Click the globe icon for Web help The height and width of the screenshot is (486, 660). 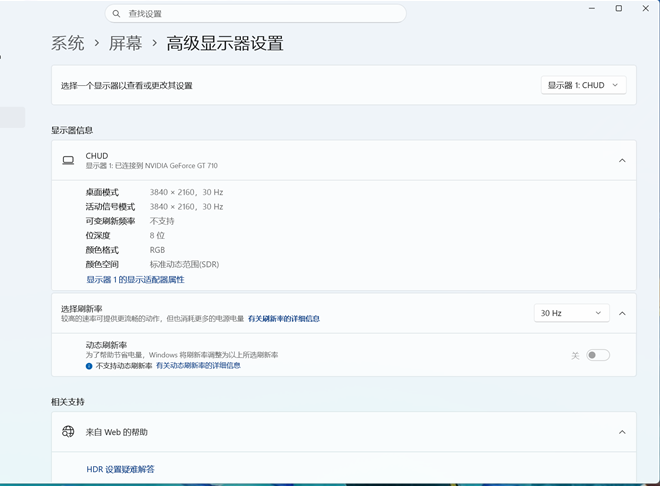(x=68, y=431)
